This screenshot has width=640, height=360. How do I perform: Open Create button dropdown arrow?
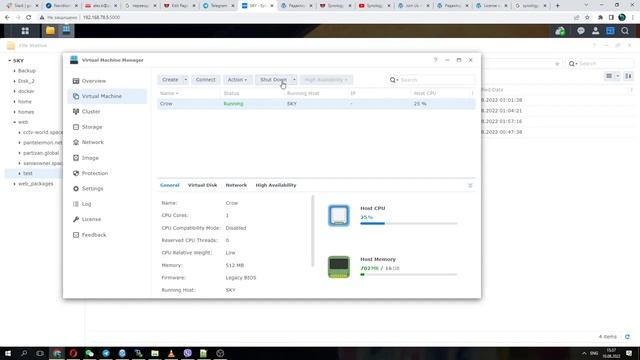(185, 80)
